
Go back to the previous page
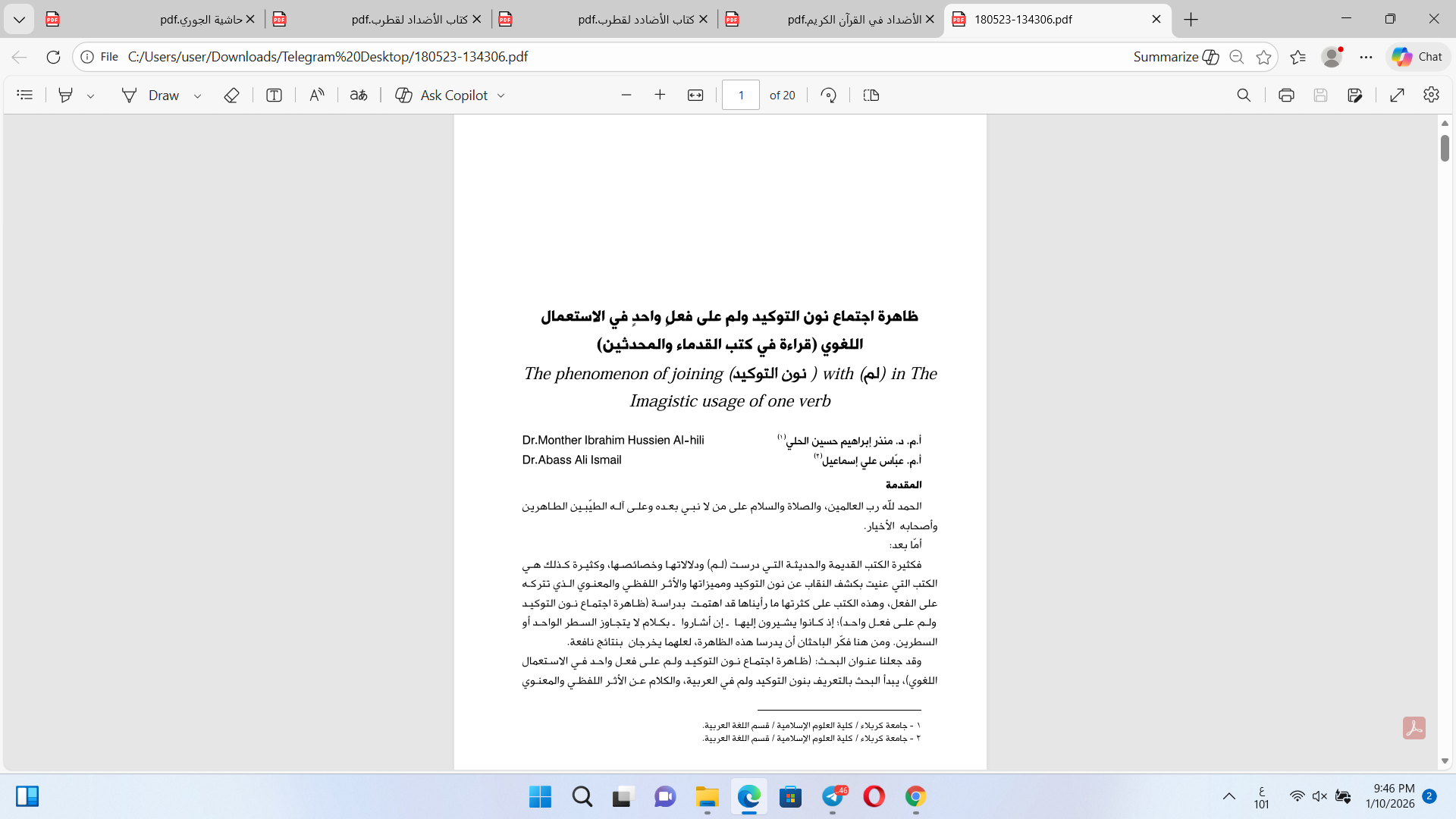pyautogui.click(x=20, y=57)
